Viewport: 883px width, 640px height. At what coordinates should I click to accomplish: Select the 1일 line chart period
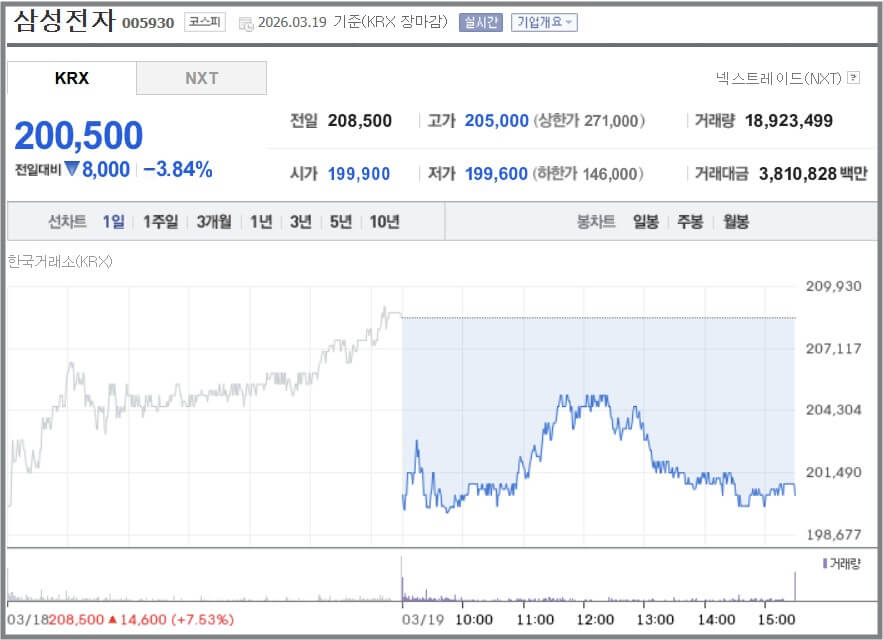coord(113,221)
